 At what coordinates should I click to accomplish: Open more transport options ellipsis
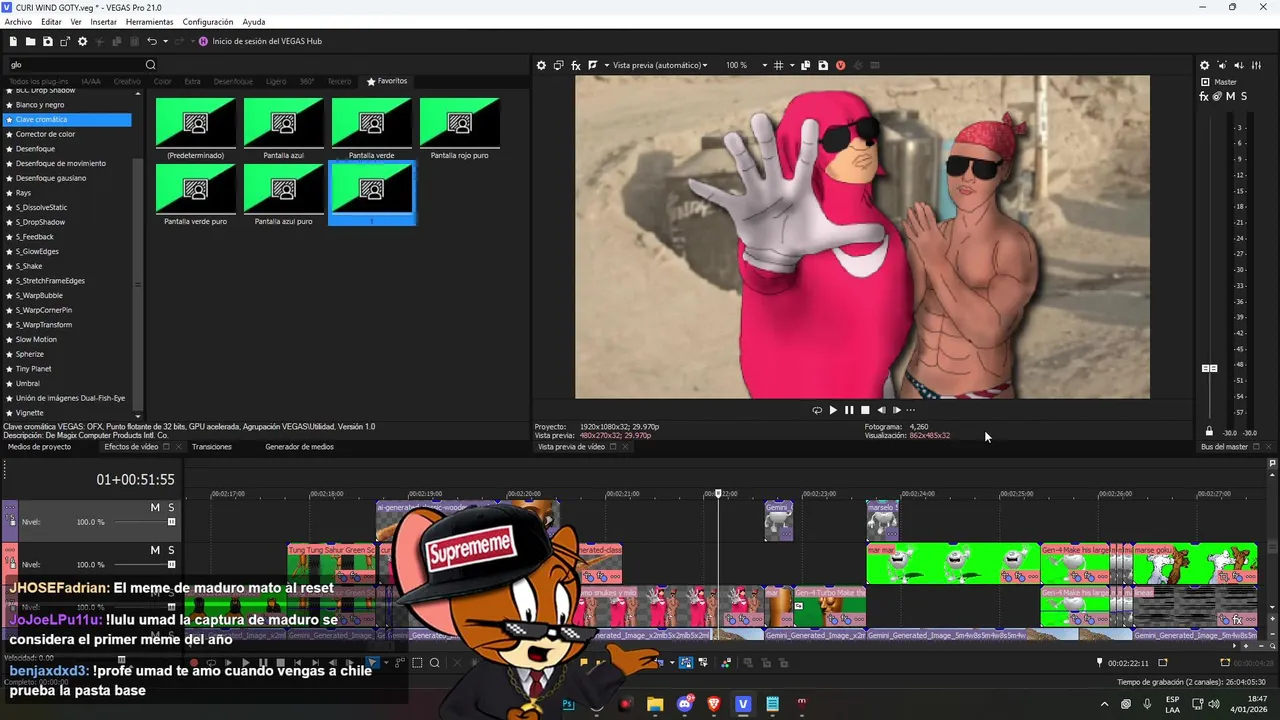910,410
